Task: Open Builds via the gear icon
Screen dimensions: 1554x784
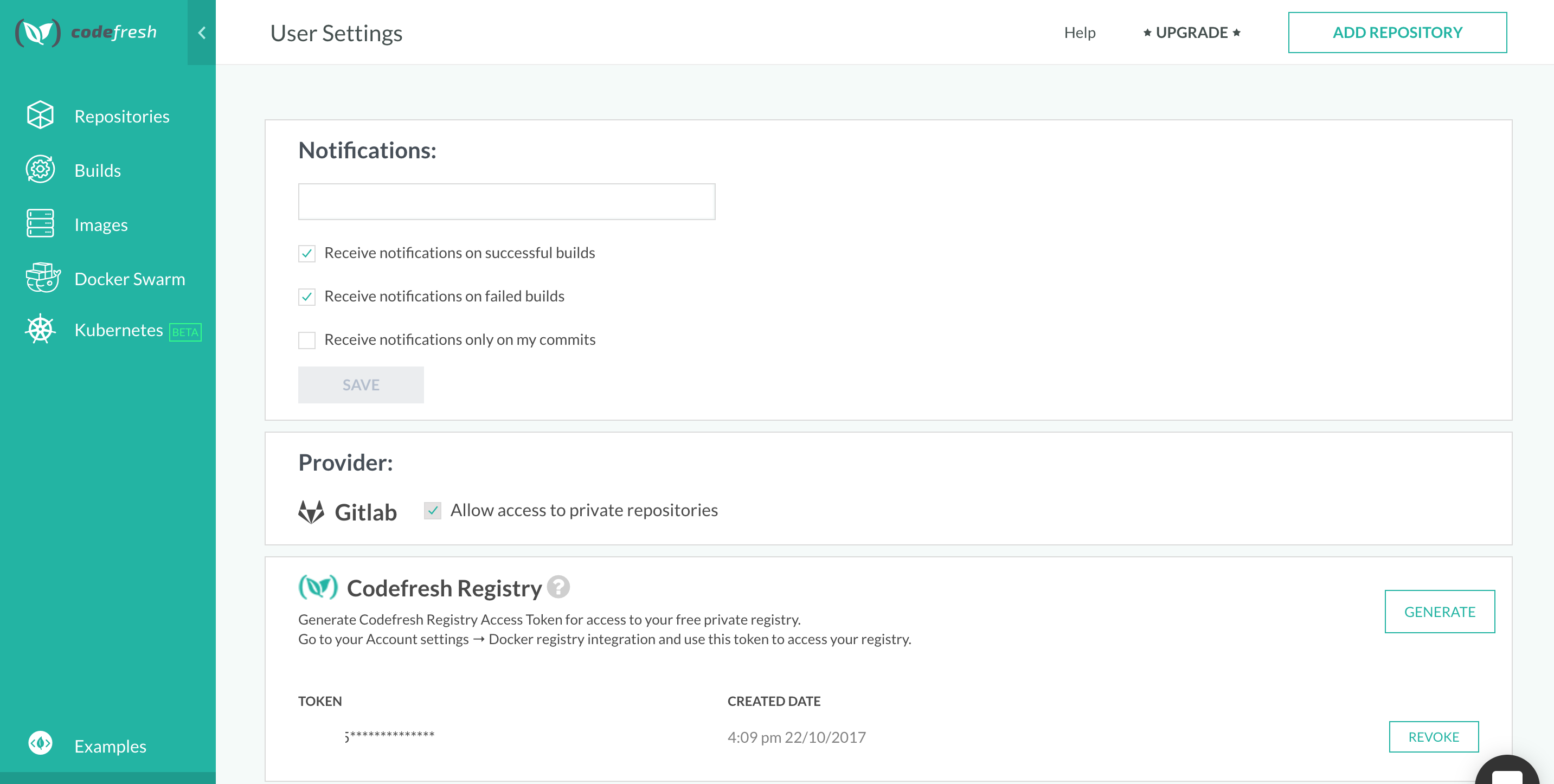Action: 40,170
